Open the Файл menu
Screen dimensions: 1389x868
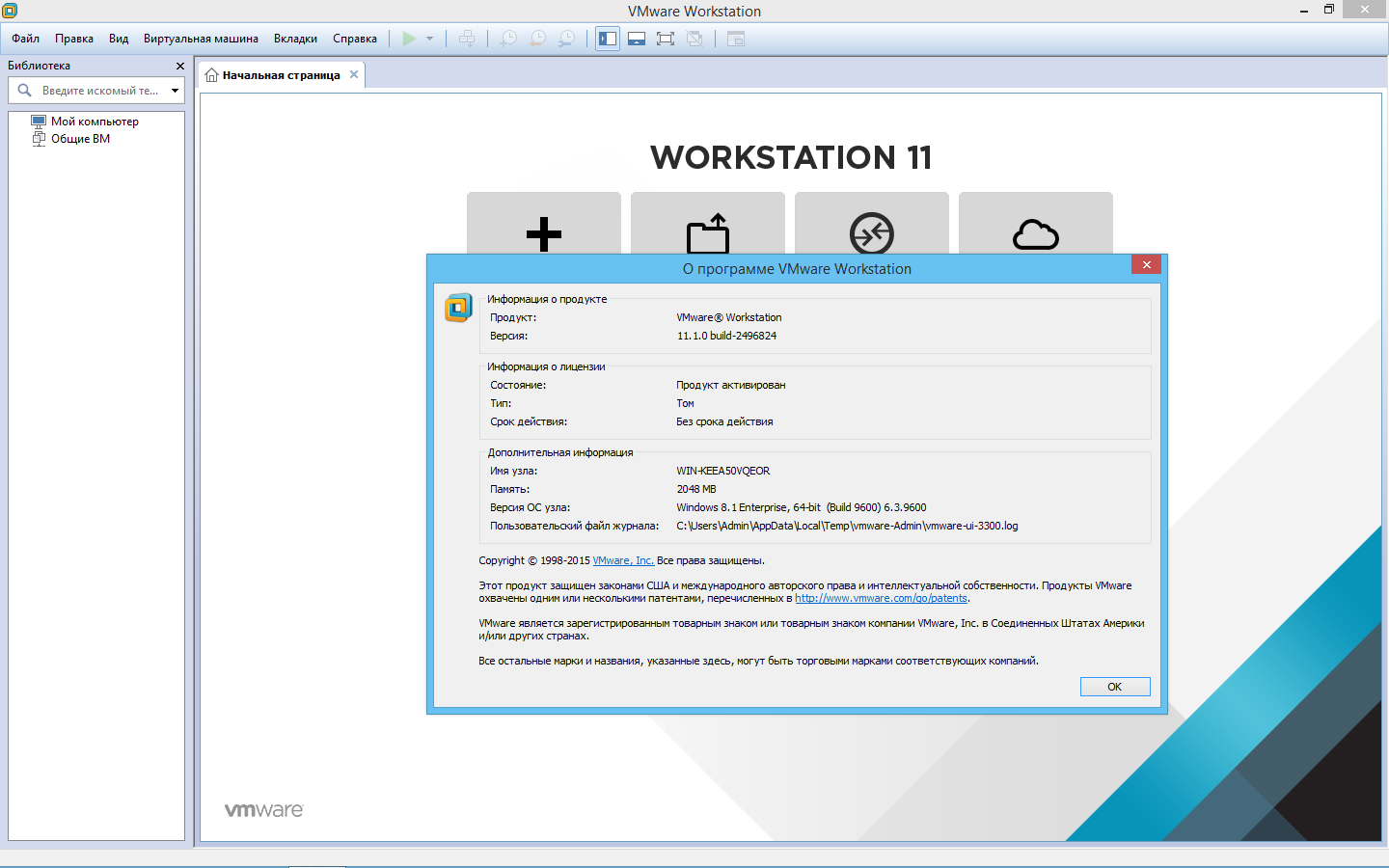click(26, 39)
